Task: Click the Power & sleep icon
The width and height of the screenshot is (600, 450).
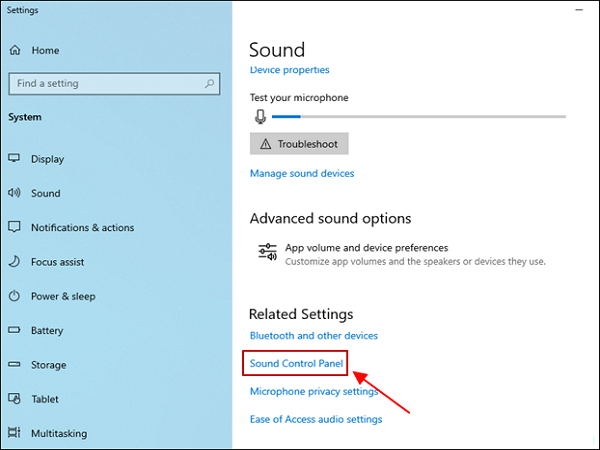Action: (x=14, y=296)
